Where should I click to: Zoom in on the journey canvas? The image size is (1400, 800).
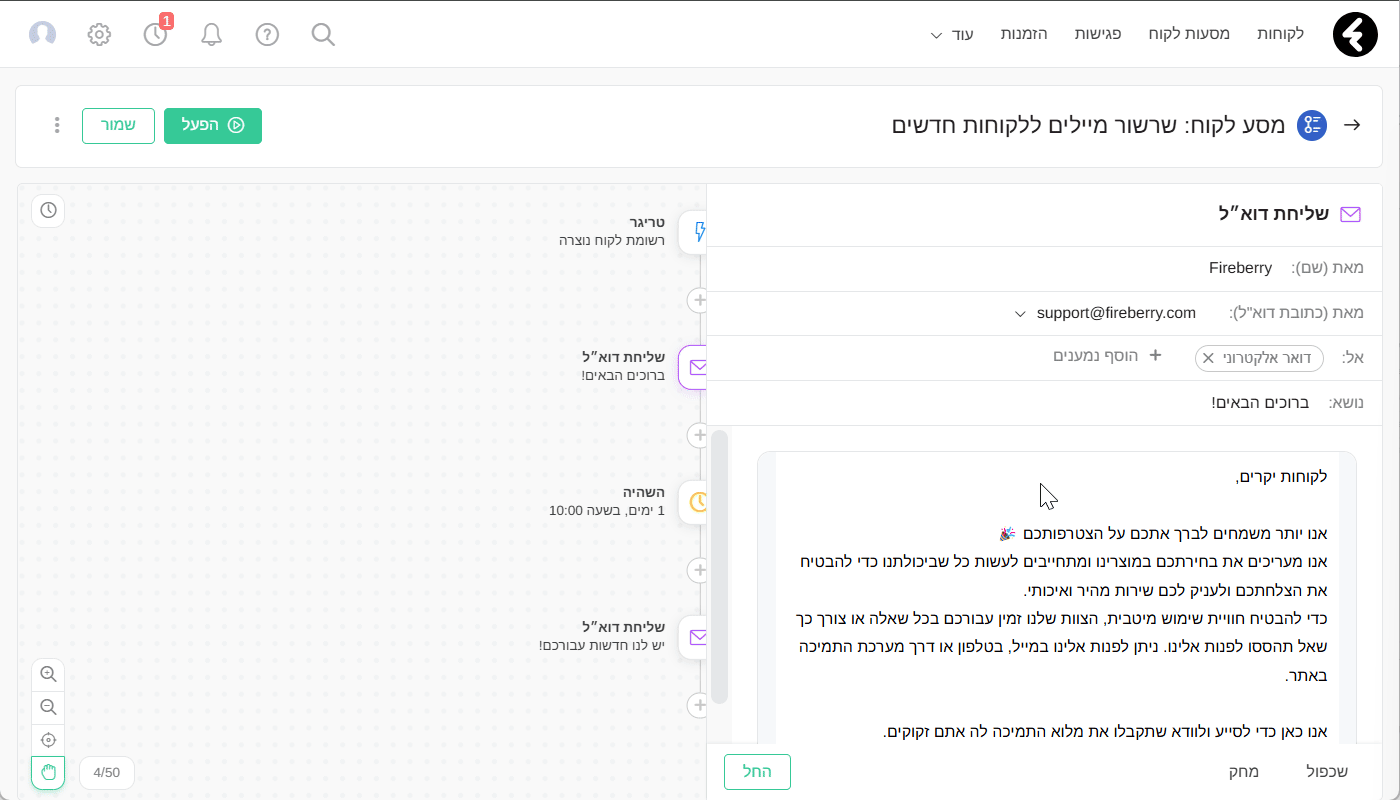(48, 675)
